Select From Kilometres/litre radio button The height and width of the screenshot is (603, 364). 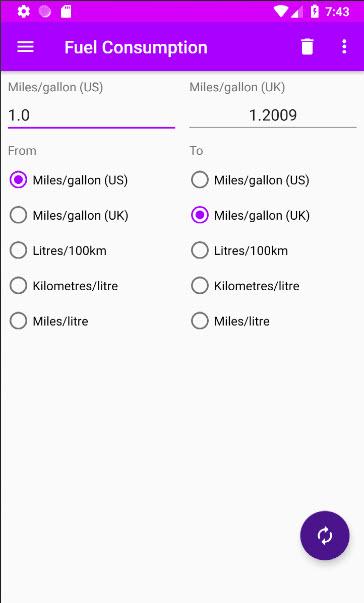click(64, 286)
